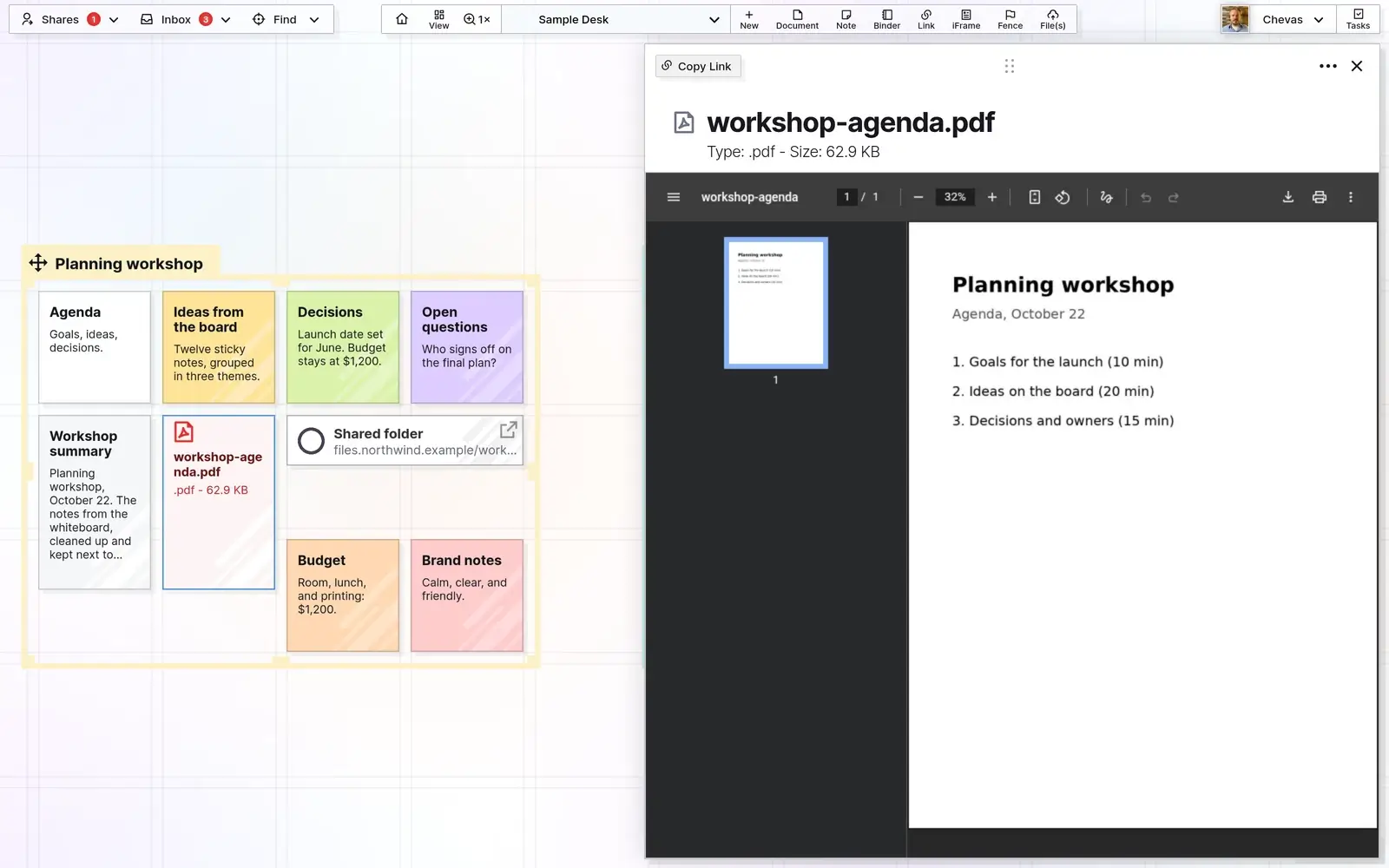
Task: Add a Document card
Action: click(797, 19)
